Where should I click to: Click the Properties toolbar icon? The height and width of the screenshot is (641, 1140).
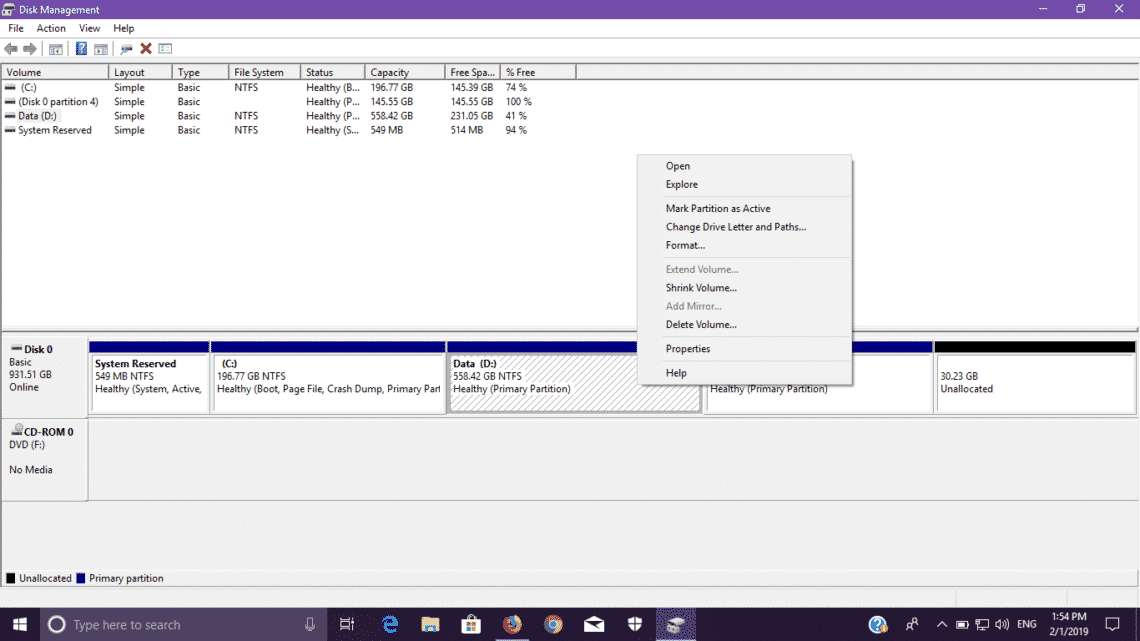pyautogui.click(x=165, y=49)
